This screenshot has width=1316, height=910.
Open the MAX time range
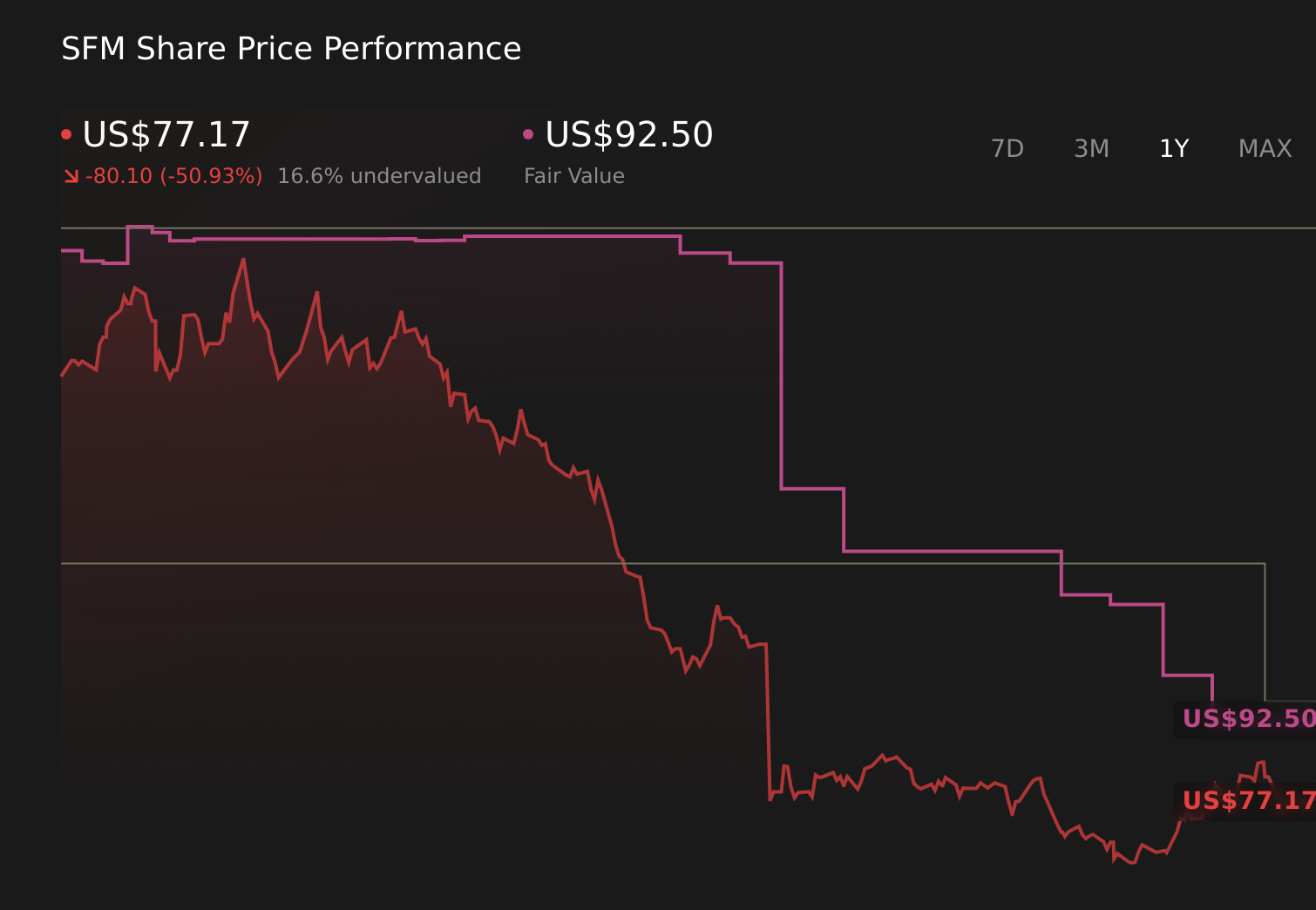(x=1264, y=148)
